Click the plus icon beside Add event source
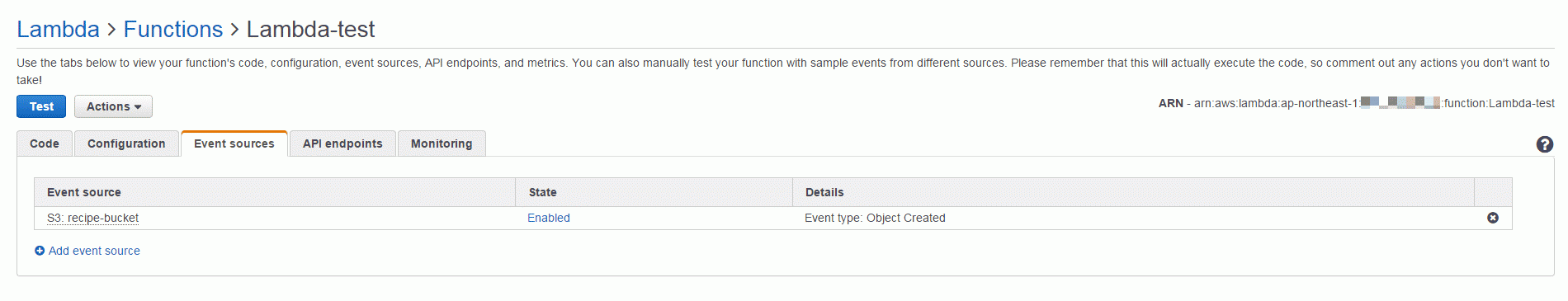 point(40,251)
